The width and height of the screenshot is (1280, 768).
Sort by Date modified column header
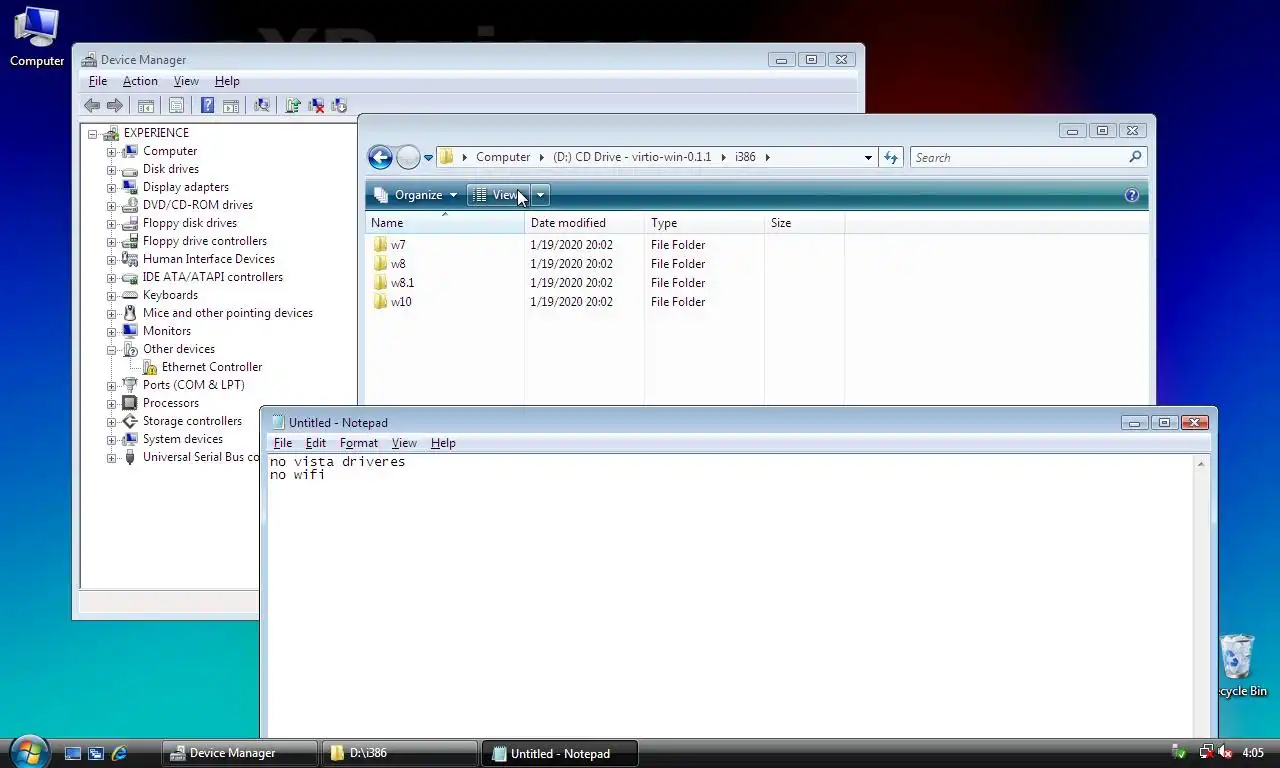point(584,223)
